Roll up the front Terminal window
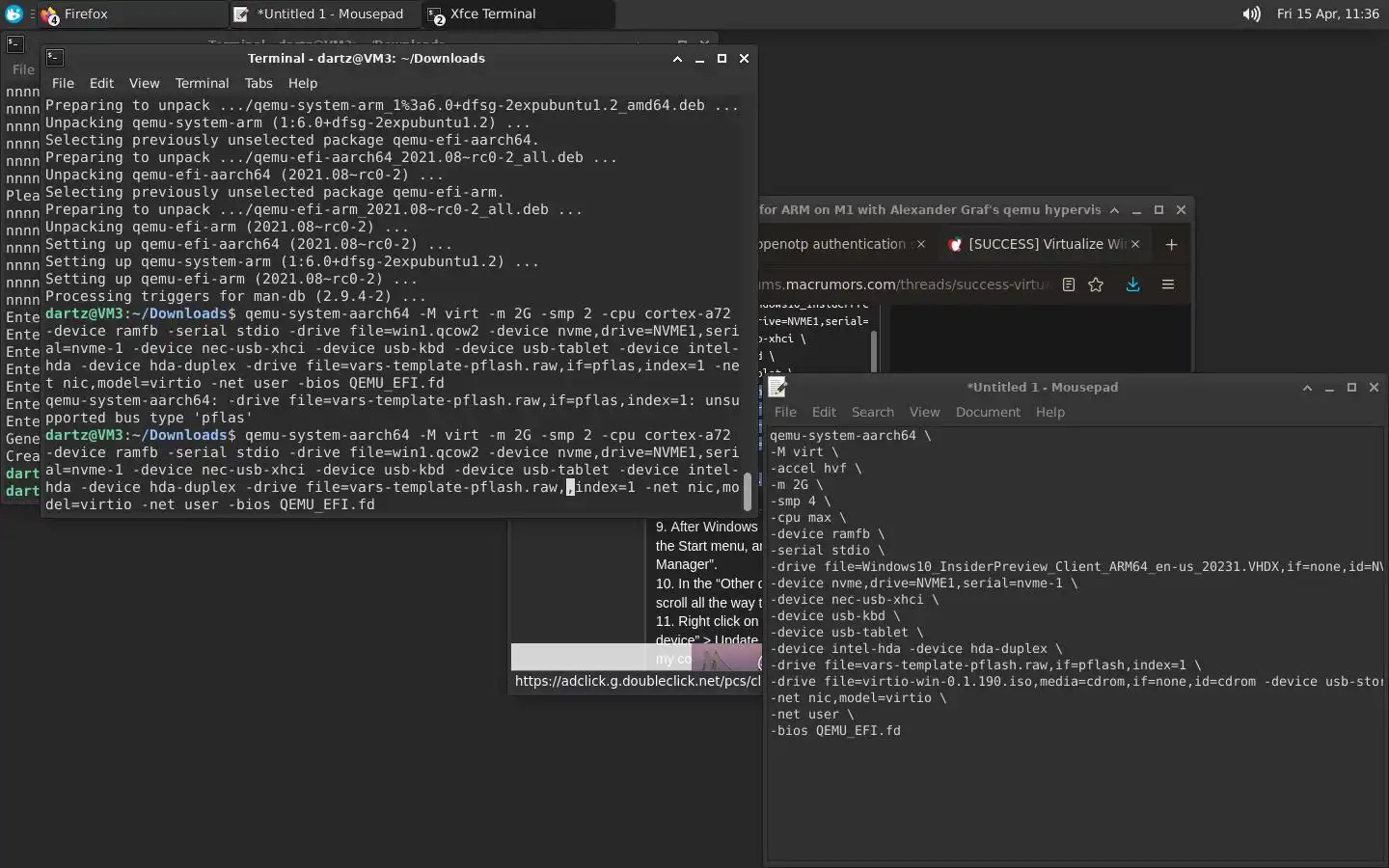The height and width of the screenshot is (868, 1389). (x=677, y=58)
